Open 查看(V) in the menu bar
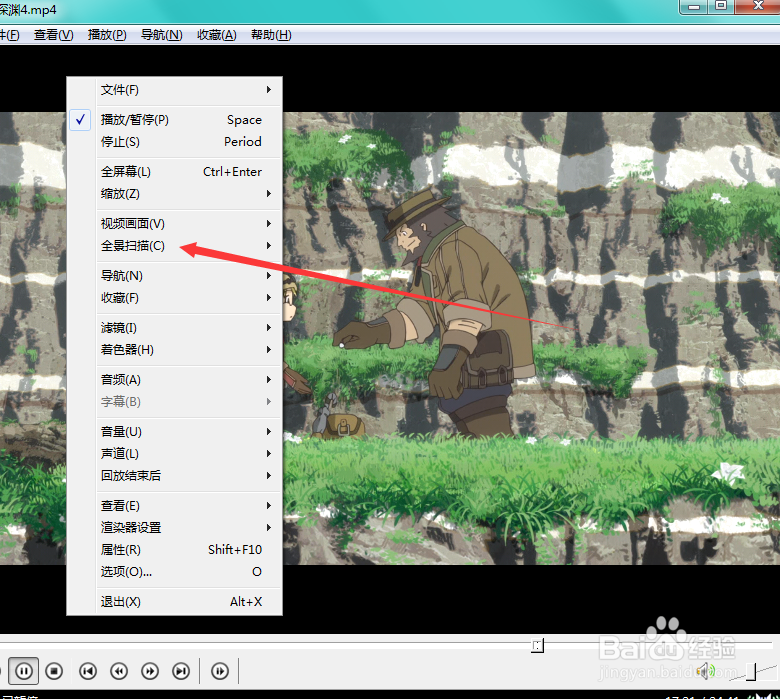780x699 pixels. (54, 35)
